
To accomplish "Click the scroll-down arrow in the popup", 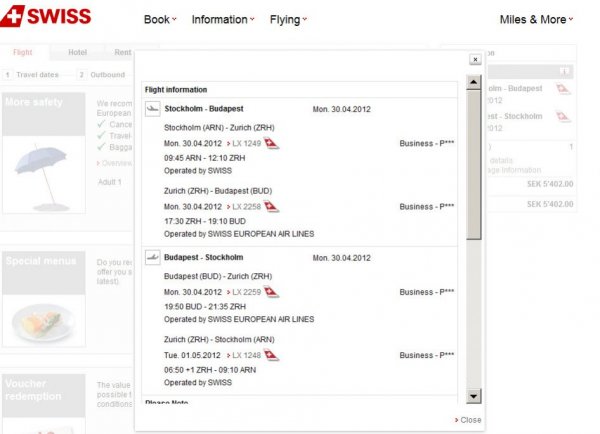I will (x=475, y=398).
